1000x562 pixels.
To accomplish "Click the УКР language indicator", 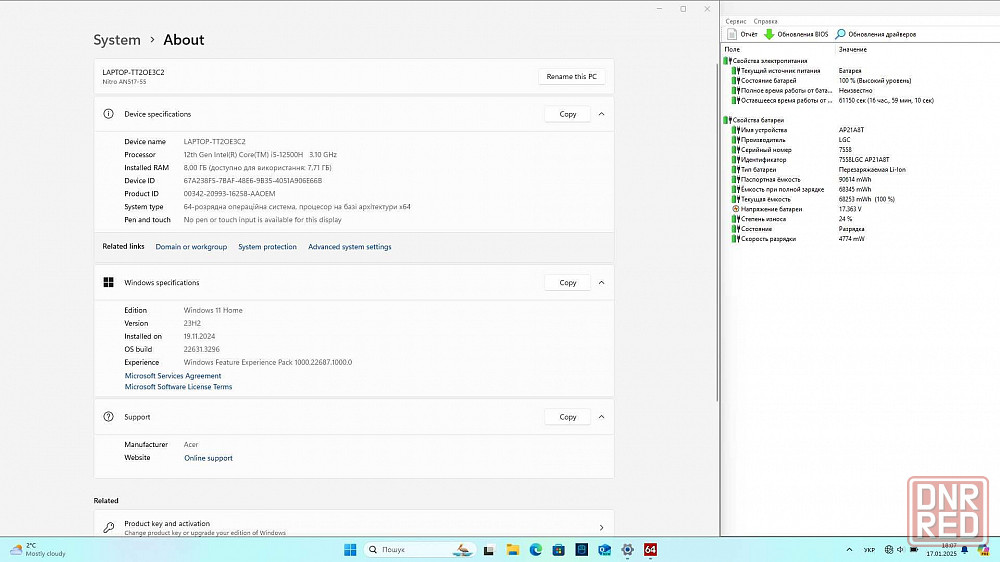I will [x=869, y=550].
